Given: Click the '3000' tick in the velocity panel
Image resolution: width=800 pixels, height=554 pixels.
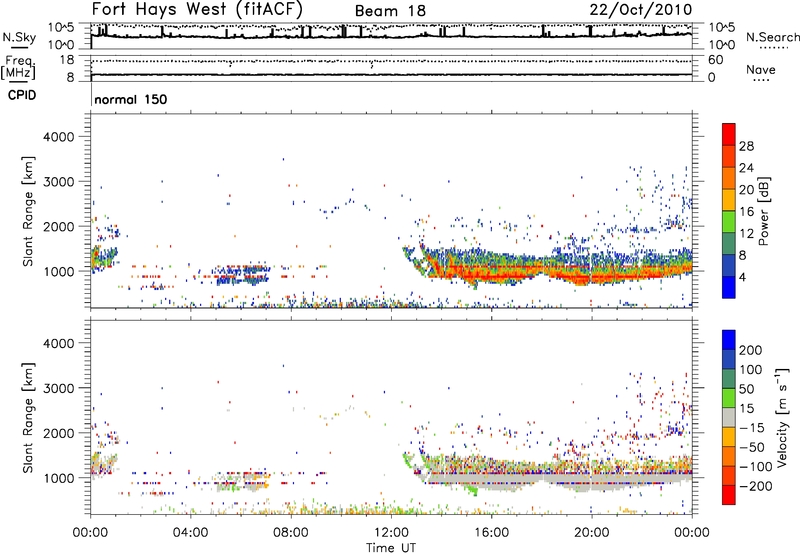Looking at the screenshot, I should point(58,388).
